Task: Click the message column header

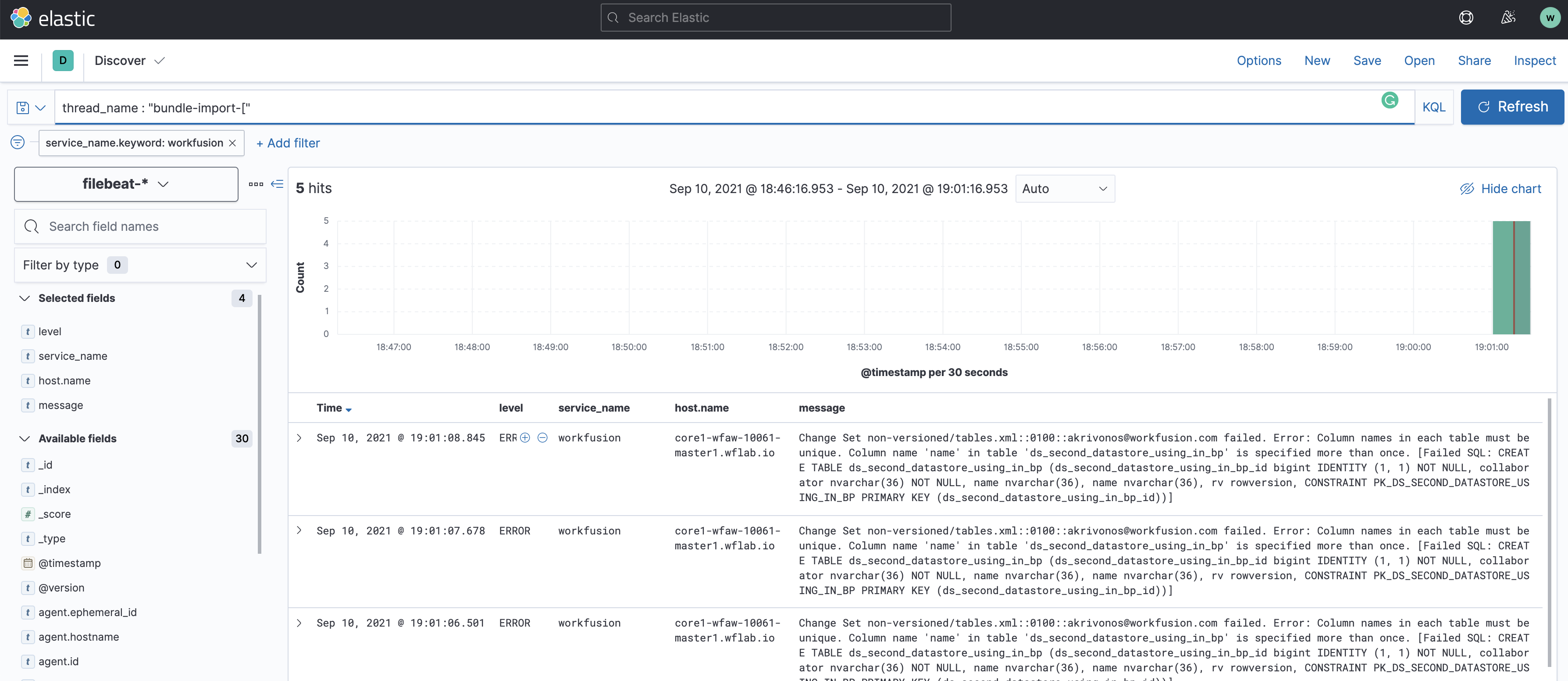Action: [x=822, y=408]
